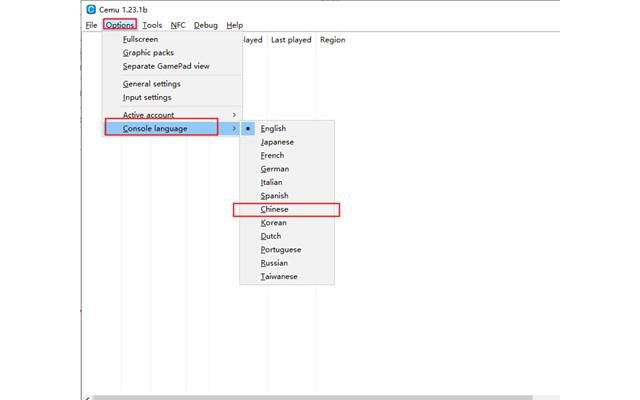Click the horizontal scrollbar at bottom

pos(312,397)
